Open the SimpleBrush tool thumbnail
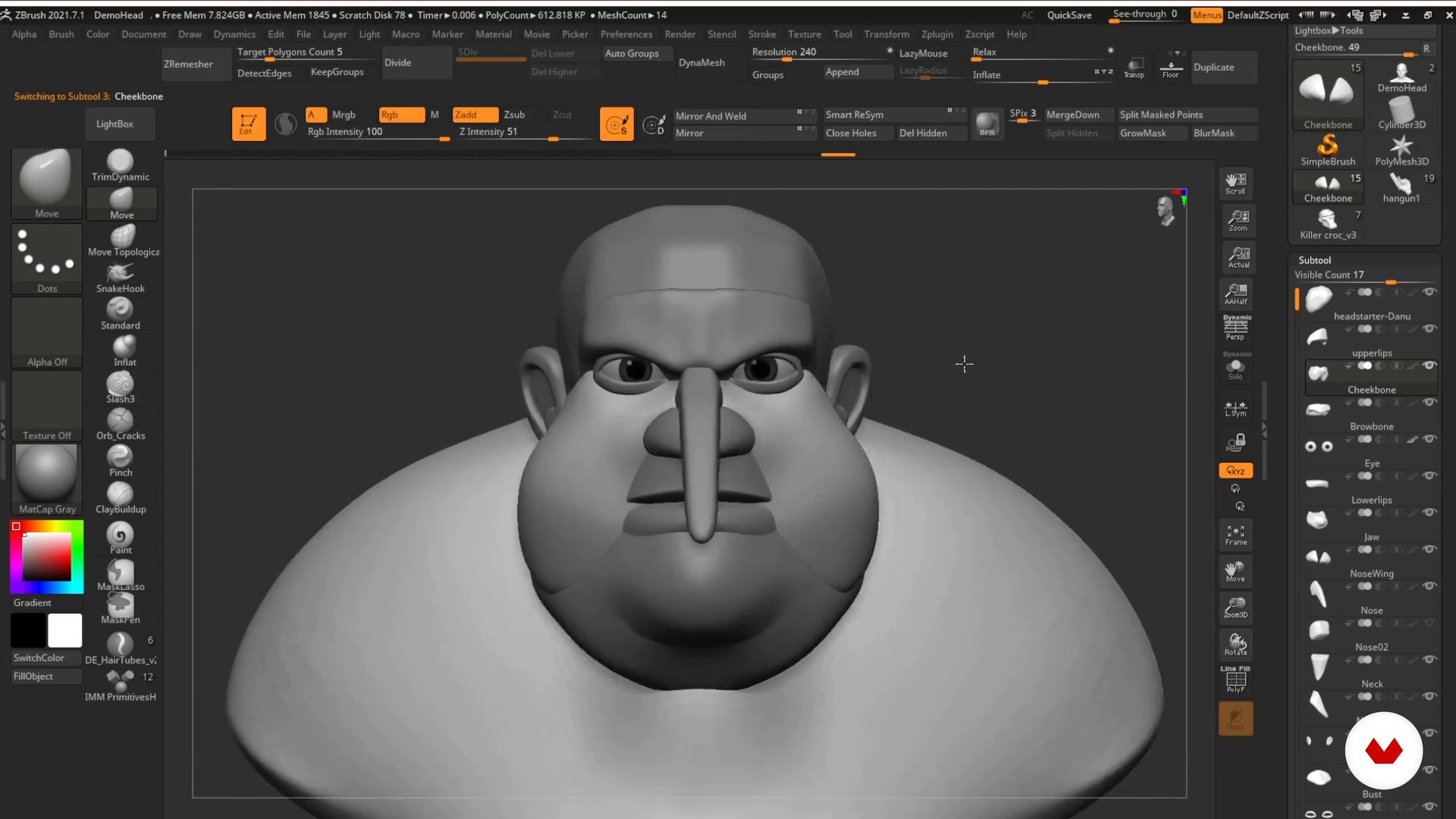The height and width of the screenshot is (819, 1456). 1328,149
